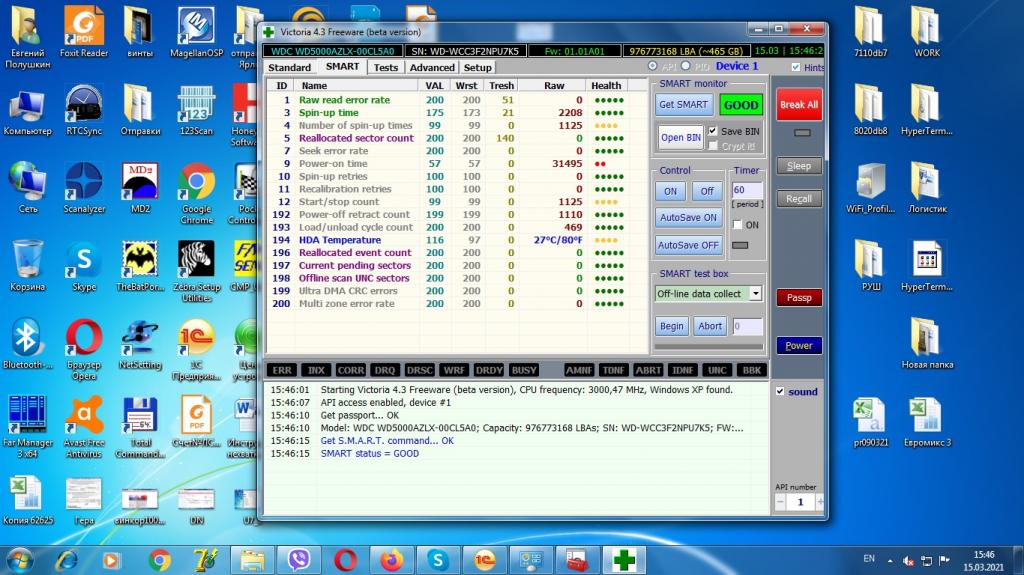Click the AutoSave ON button
This screenshot has width=1024, height=575.
[x=688, y=218]
